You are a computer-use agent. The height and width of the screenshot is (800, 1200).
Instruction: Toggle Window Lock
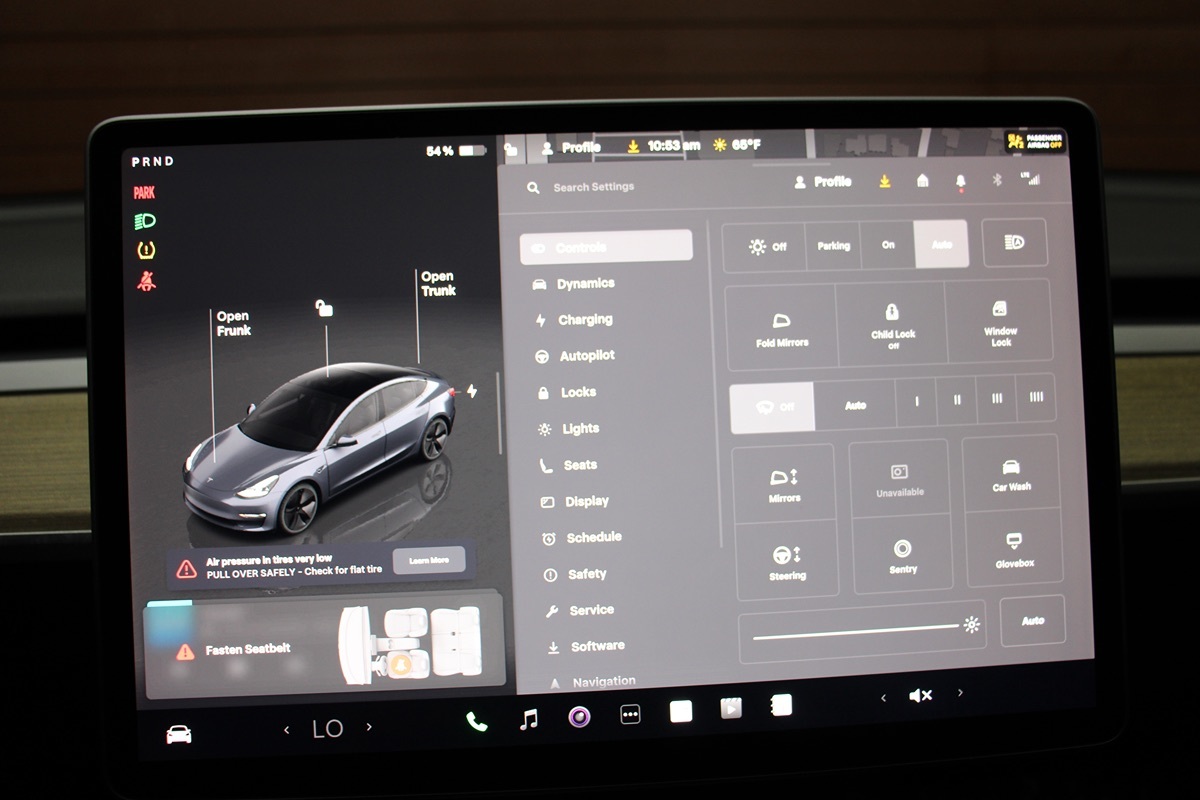[999, 319]
